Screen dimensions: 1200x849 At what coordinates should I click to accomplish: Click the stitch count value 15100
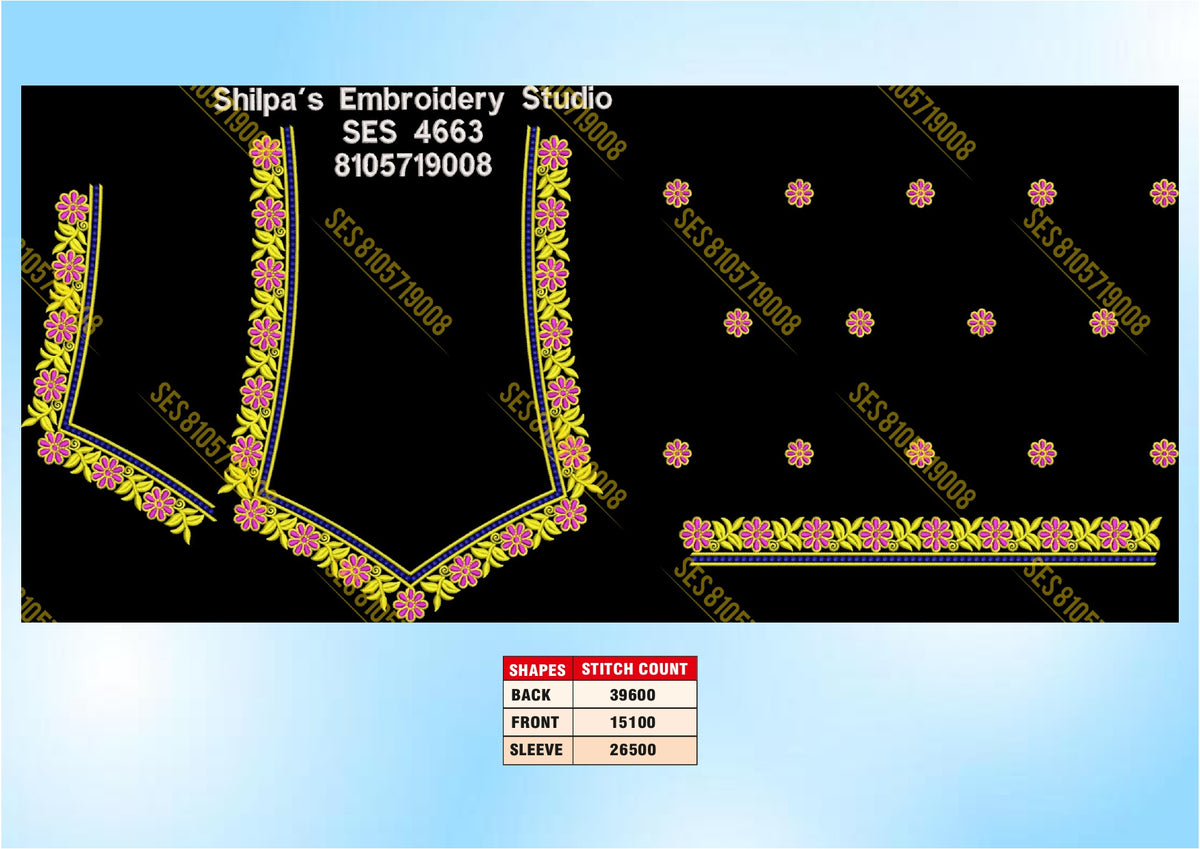point(634,722)
